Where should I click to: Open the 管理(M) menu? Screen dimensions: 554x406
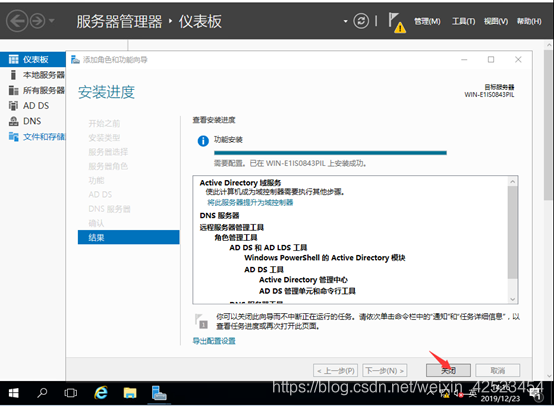click(x=427, y=22)
